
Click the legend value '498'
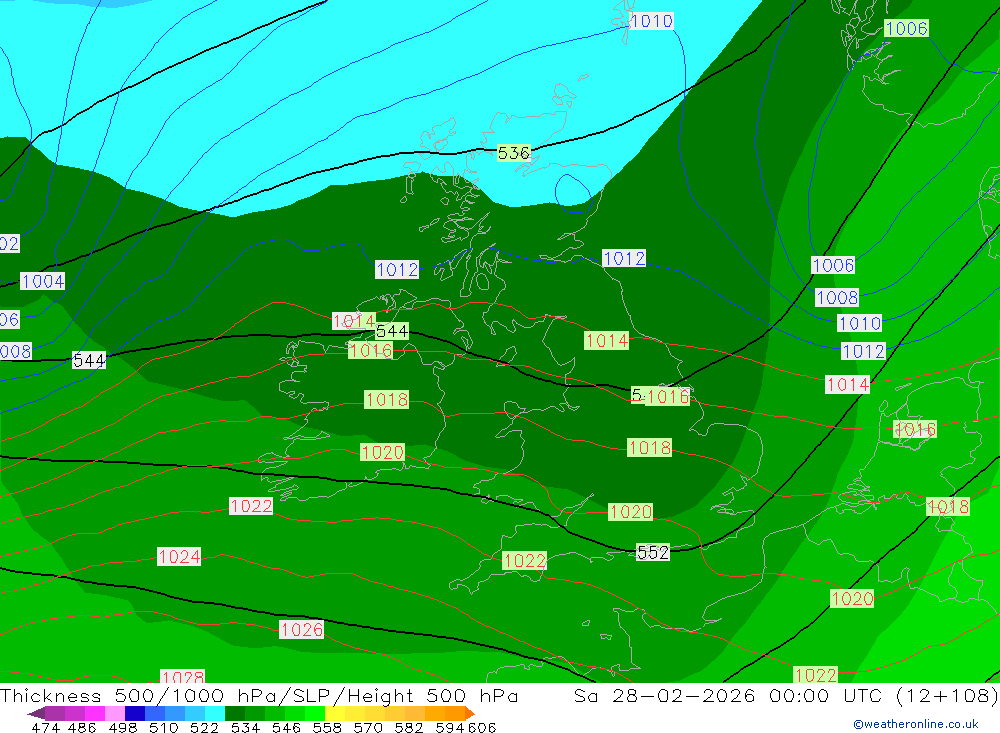[122, 728]
